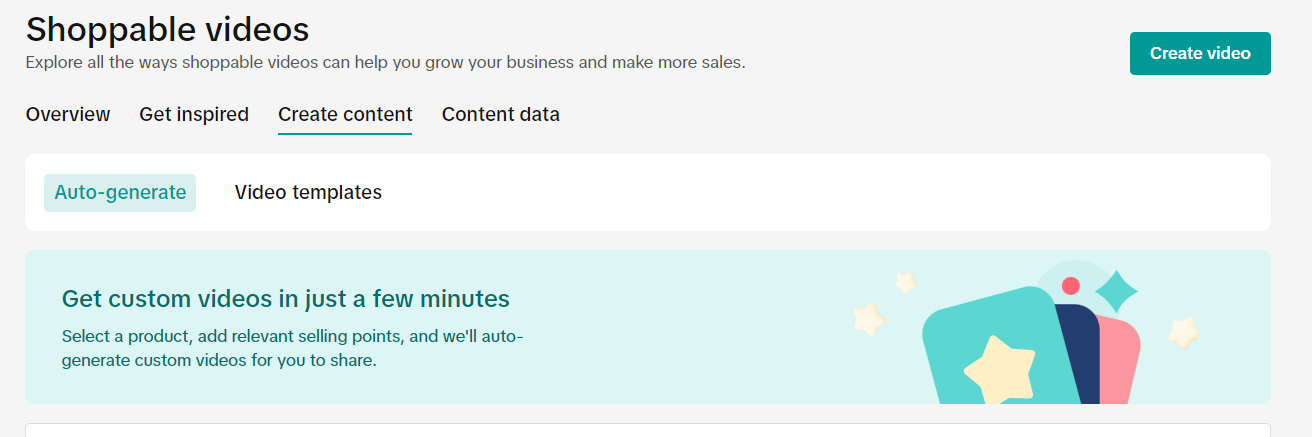Switch to the Overview tab
Viewport: 1312px width, 437px height.
(68, 115)
